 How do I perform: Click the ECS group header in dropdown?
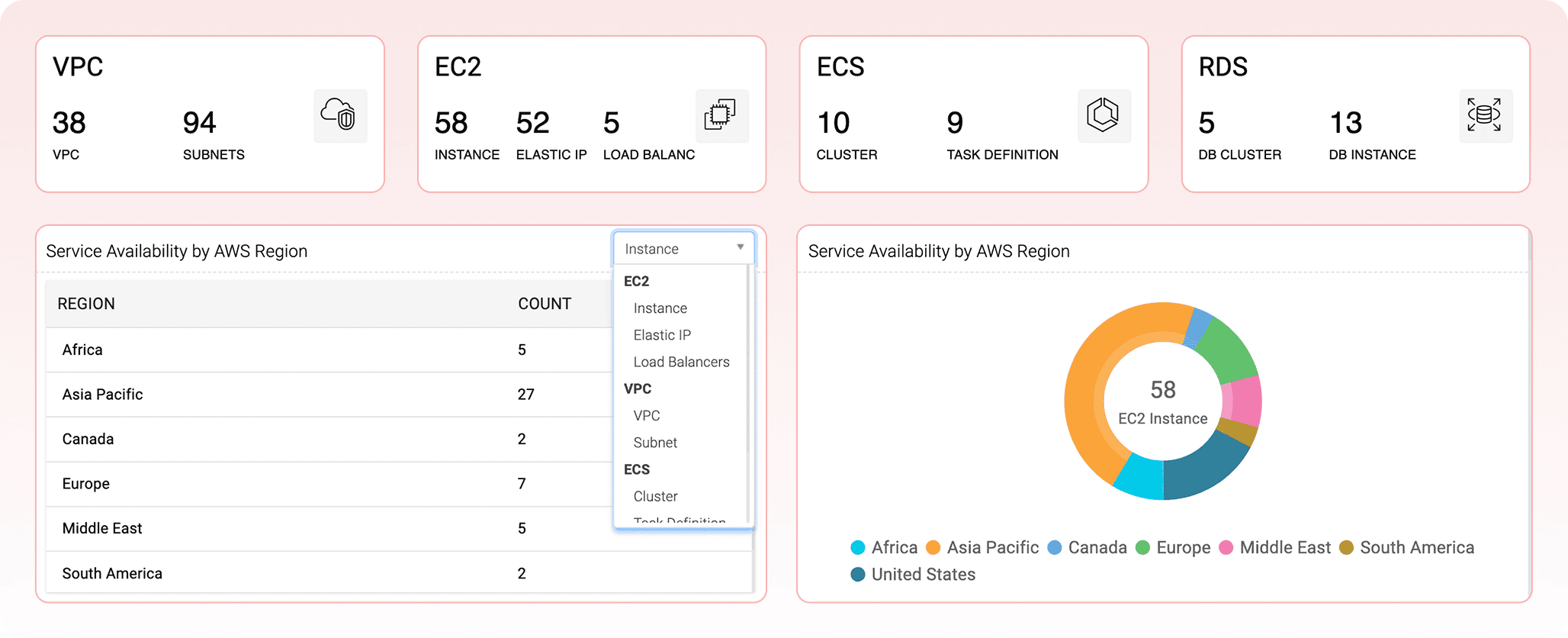636,469
